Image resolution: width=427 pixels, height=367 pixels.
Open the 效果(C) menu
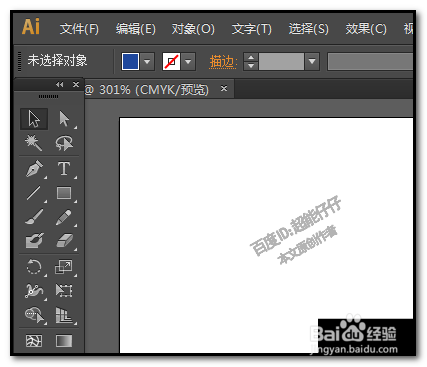point(366,29)
